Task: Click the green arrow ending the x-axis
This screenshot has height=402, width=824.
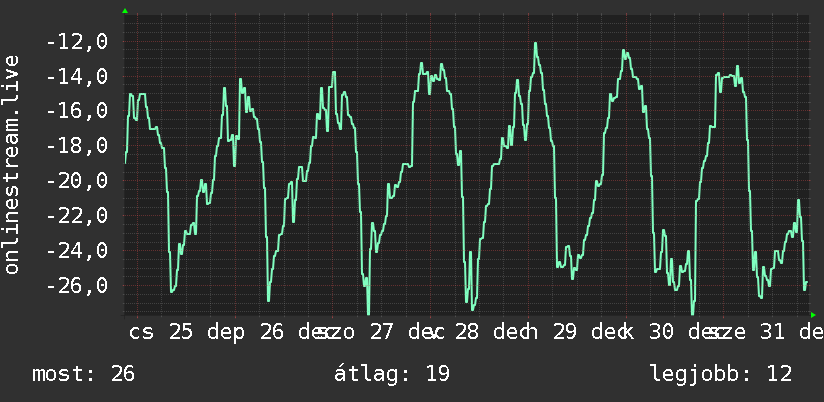Action: [x=813, y=315]
